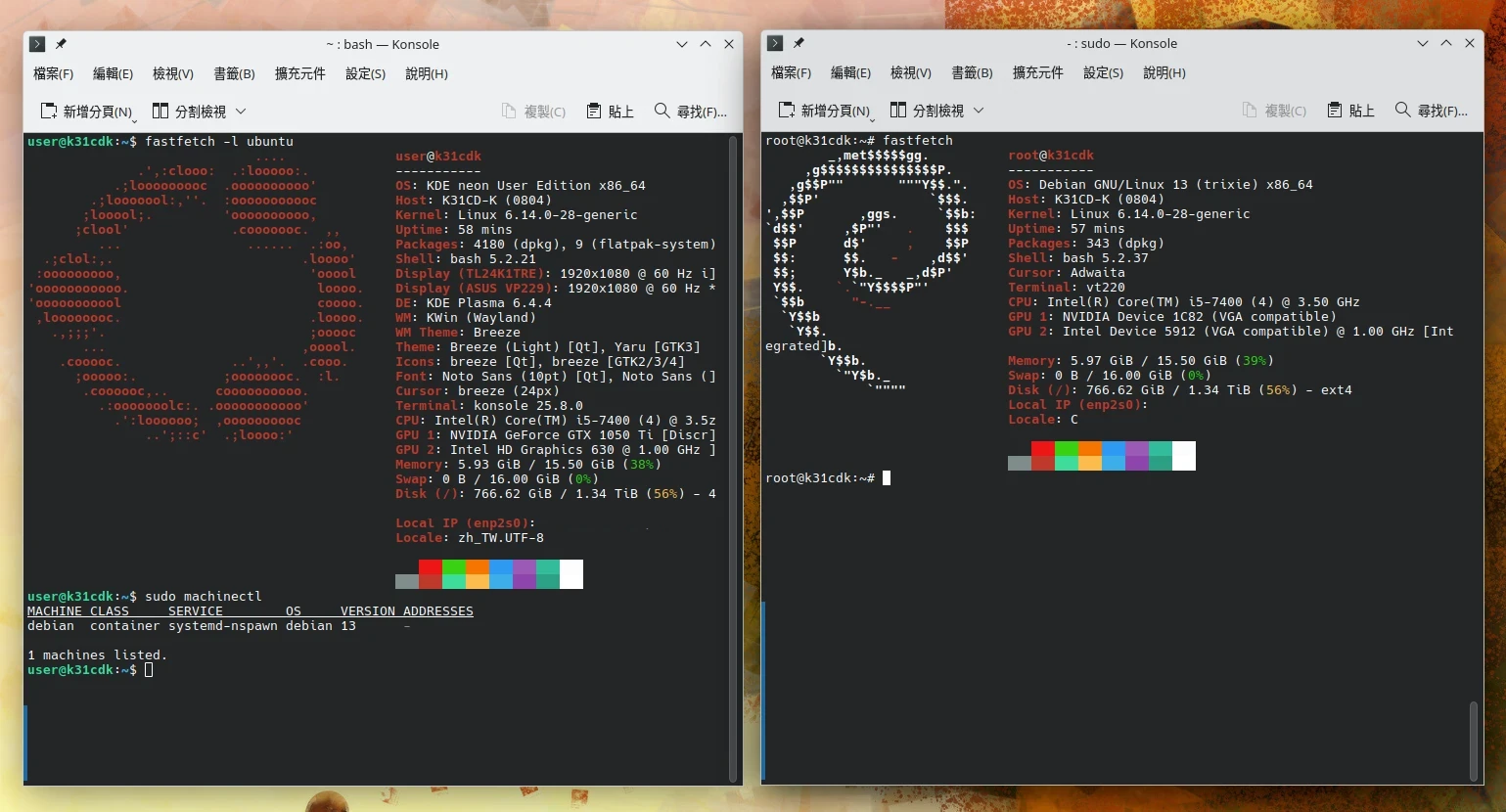Click Copy 複製(C) button in right Konsole

coord(1275,110)
